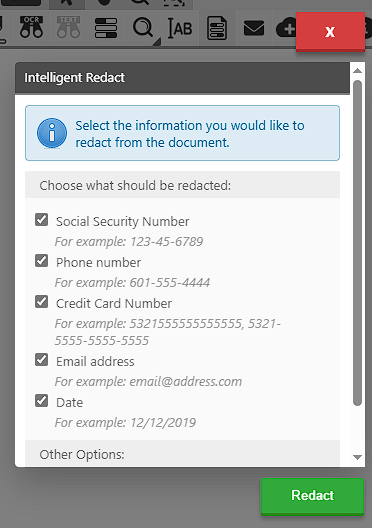This screenshot has width=372, height=528.
Task: Open the stacked redaction bars tool
Action: (106, 28)
